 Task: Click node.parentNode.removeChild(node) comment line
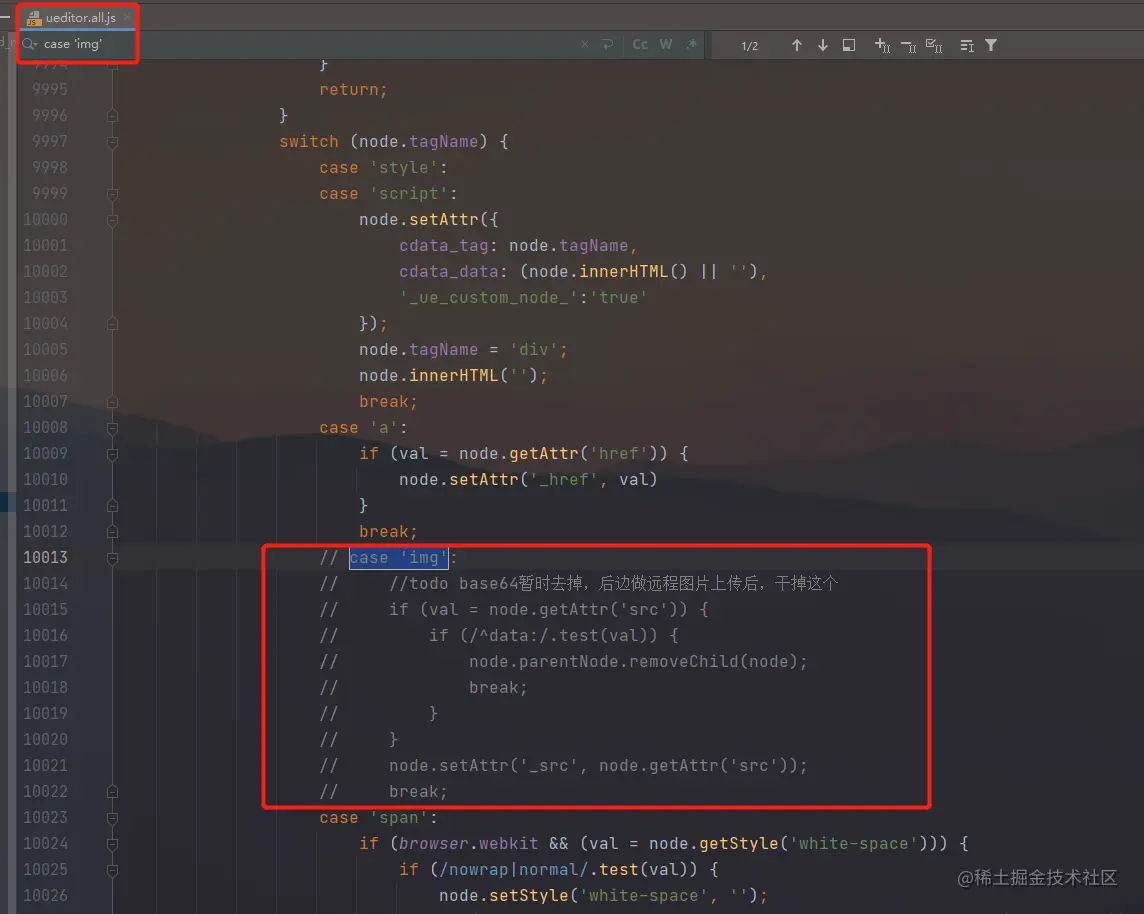click(x=638, y=662)
